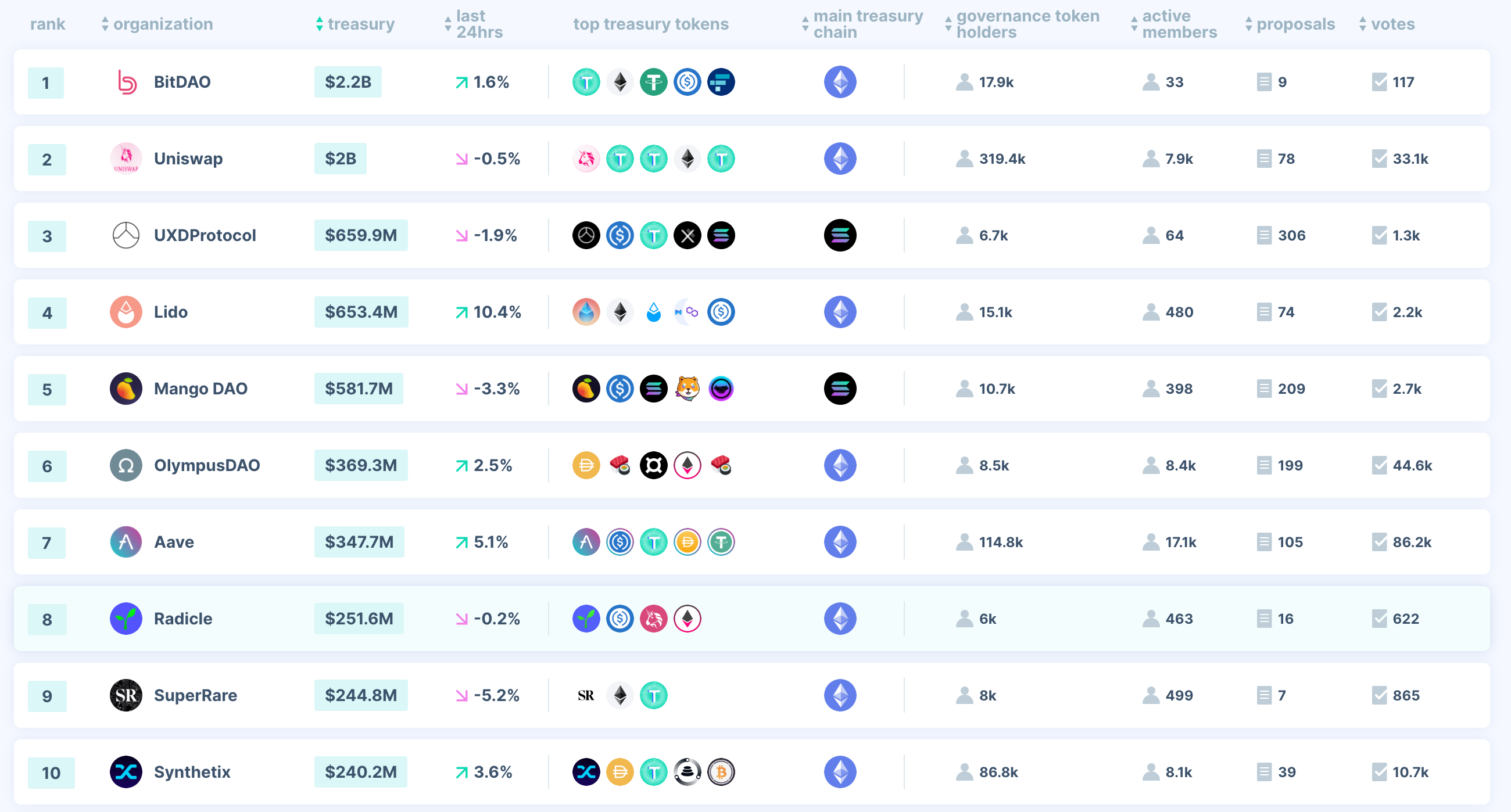This screenshot has height=812, width=1511.
Task: Click the Uniswap unicorn logo
Action: (126, 159)
